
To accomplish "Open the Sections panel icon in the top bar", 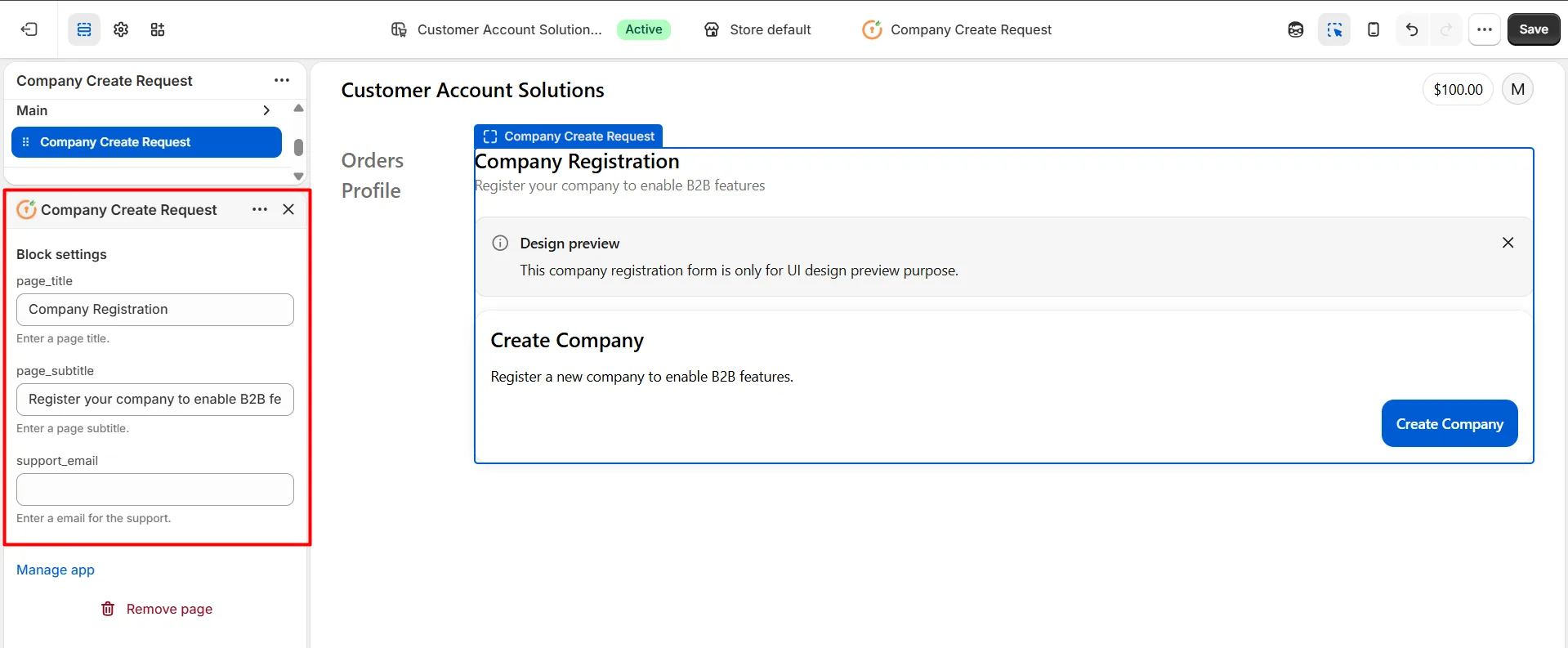I will (x=84, y=29).
